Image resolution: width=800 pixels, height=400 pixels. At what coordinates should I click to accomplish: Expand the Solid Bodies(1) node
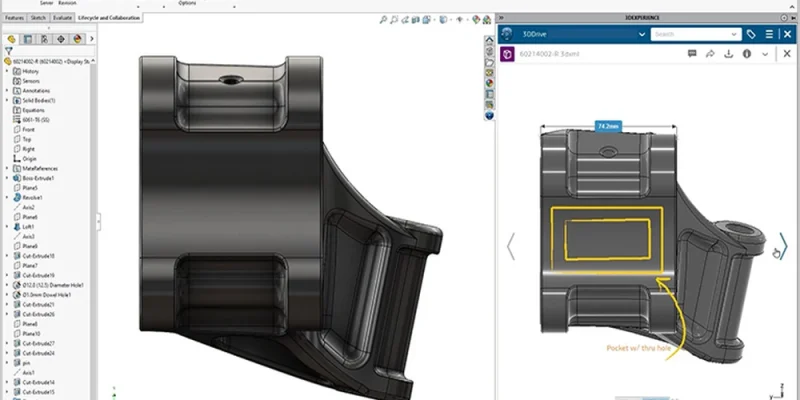click(x=7, y=101)
